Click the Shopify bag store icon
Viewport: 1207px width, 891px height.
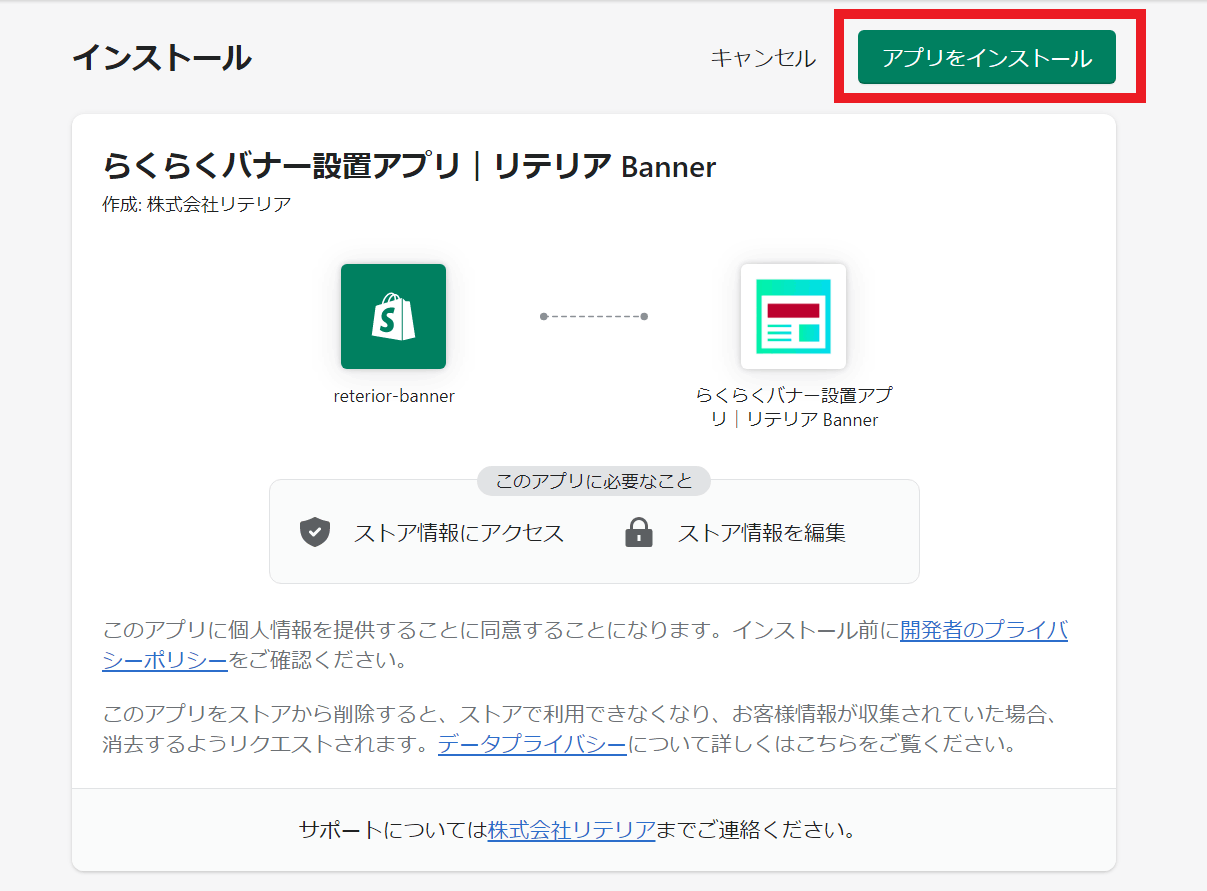pyautogui.click(x=393, y=316)
